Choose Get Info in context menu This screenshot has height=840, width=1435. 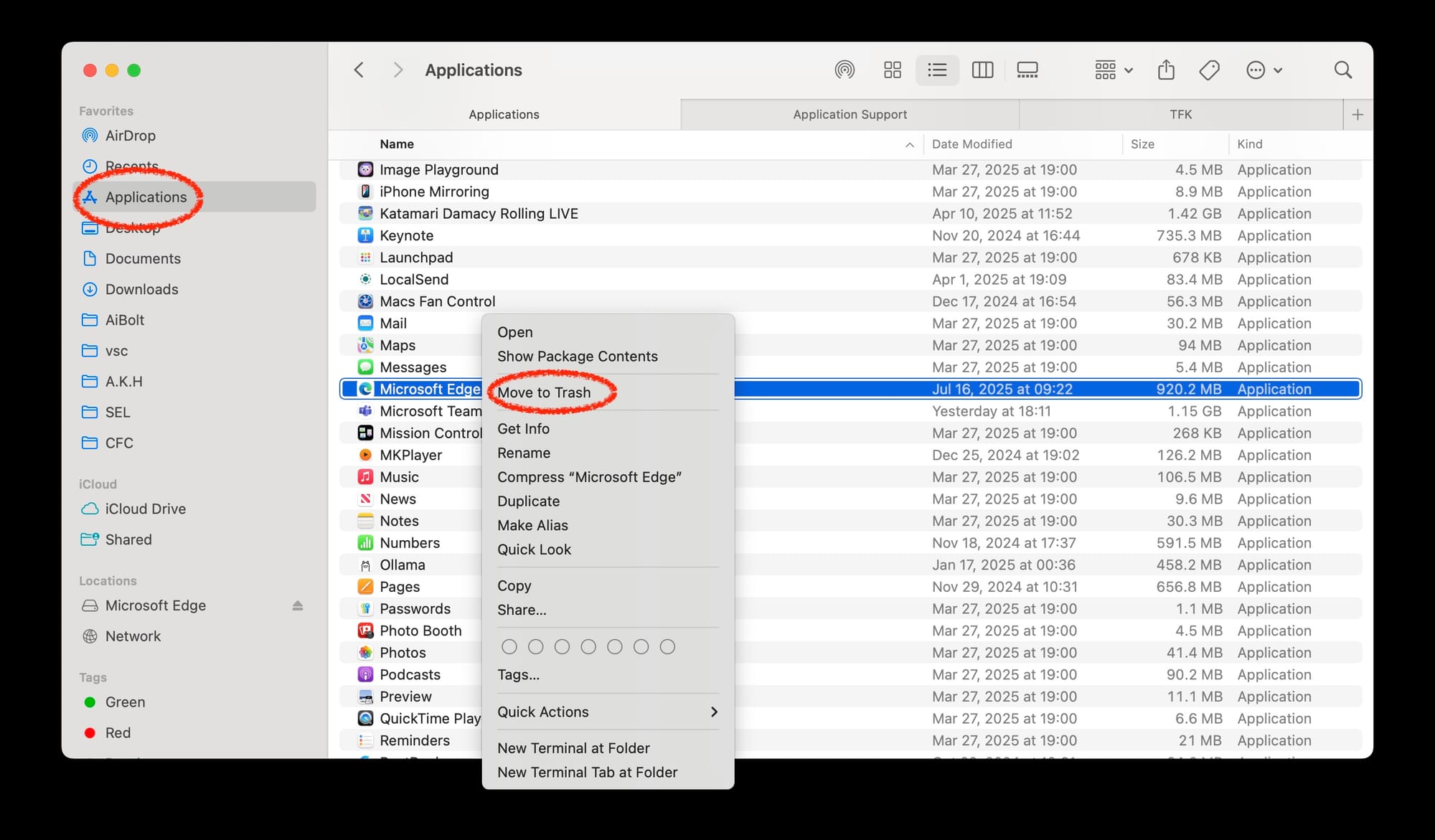[524, 429]
